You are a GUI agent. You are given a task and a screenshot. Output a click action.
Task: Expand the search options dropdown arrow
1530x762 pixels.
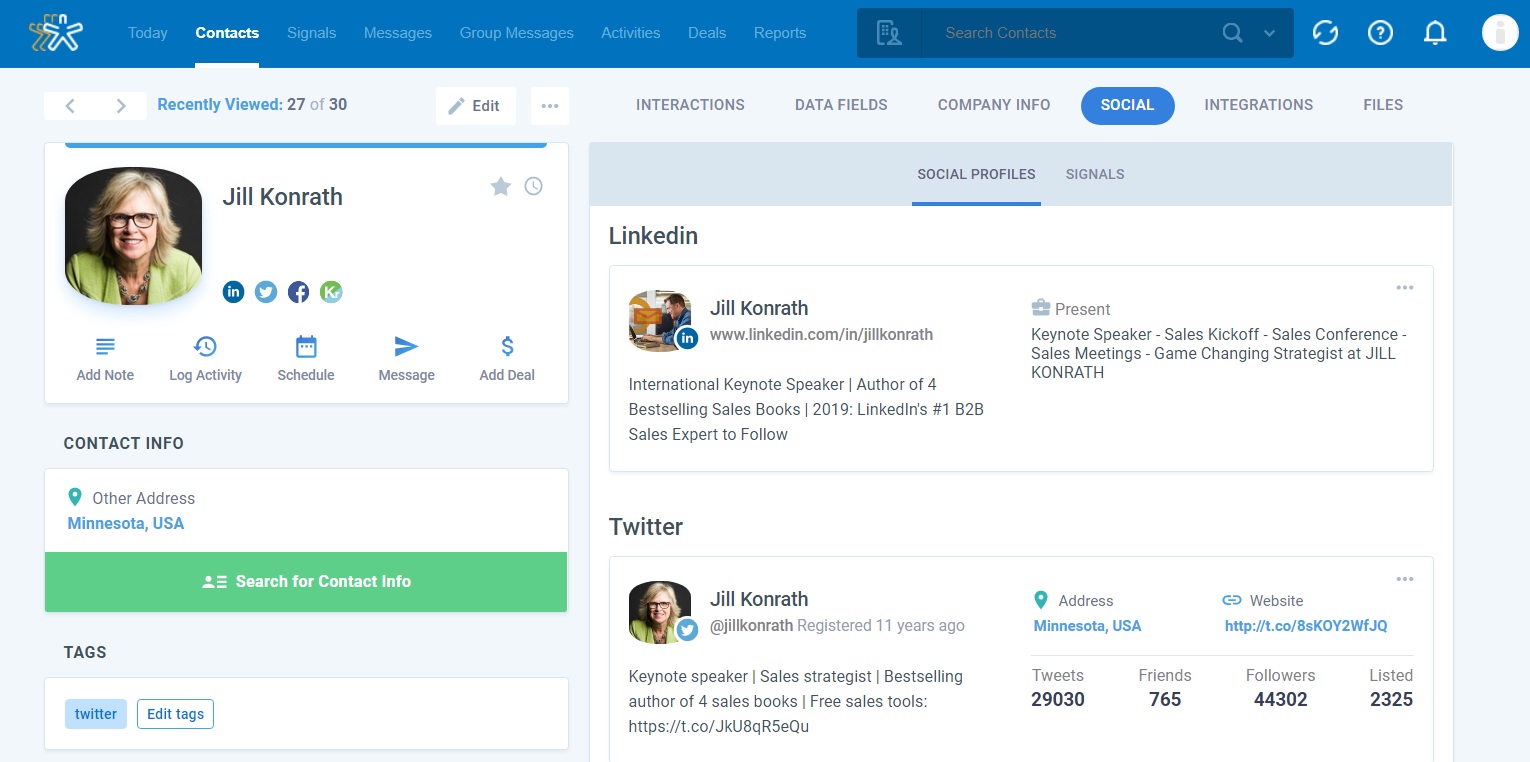click(x=1269, y=33)
